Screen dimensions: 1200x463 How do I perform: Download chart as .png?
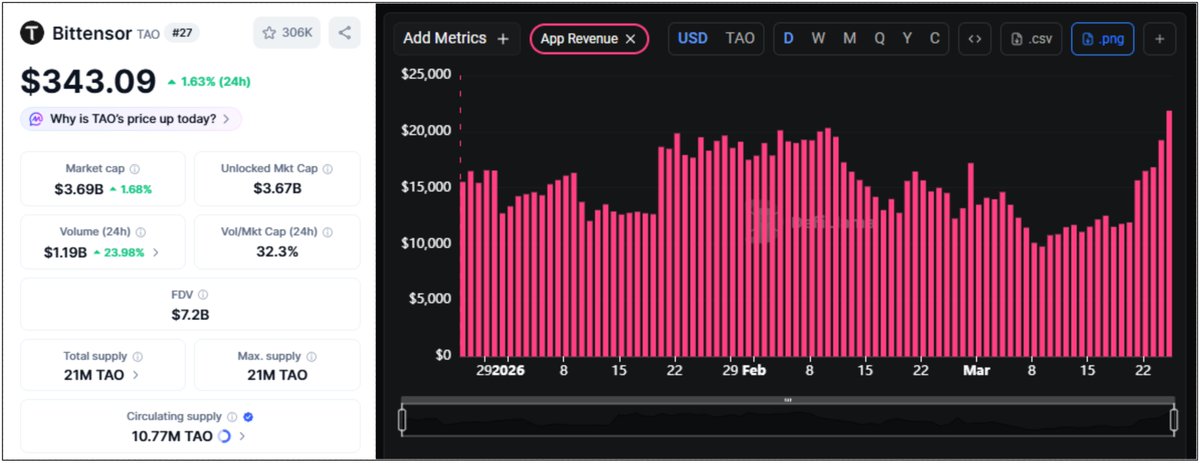pos(1103,39)
